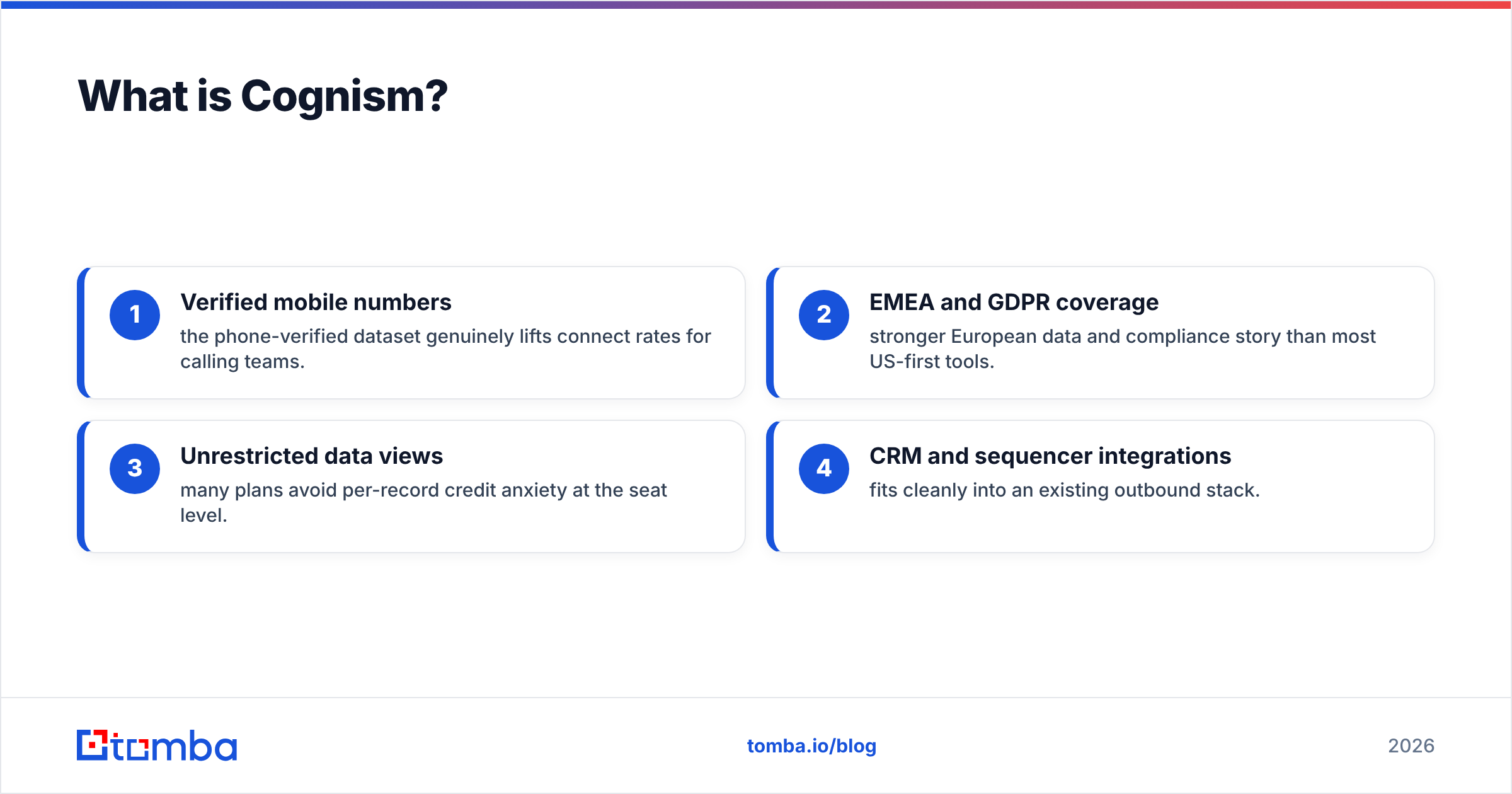Screen dimensions: 1512x794
Task: Click the phone-verified dataset description text
Action: [x=445, y=349]
